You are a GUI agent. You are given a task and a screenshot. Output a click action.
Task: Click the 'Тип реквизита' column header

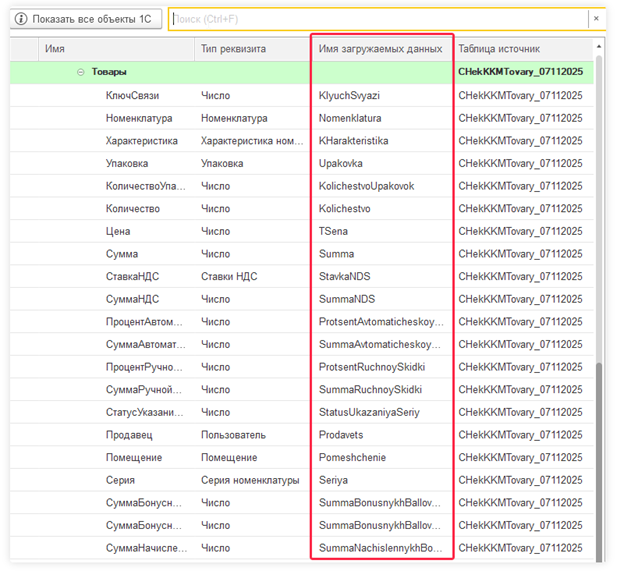click(x=233, y=48)
